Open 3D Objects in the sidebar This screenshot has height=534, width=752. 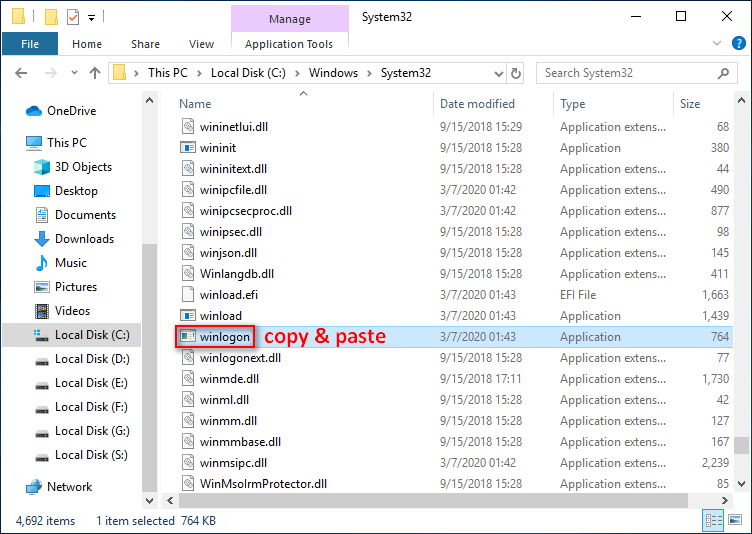pyautogui.click(x=73, y=167)
